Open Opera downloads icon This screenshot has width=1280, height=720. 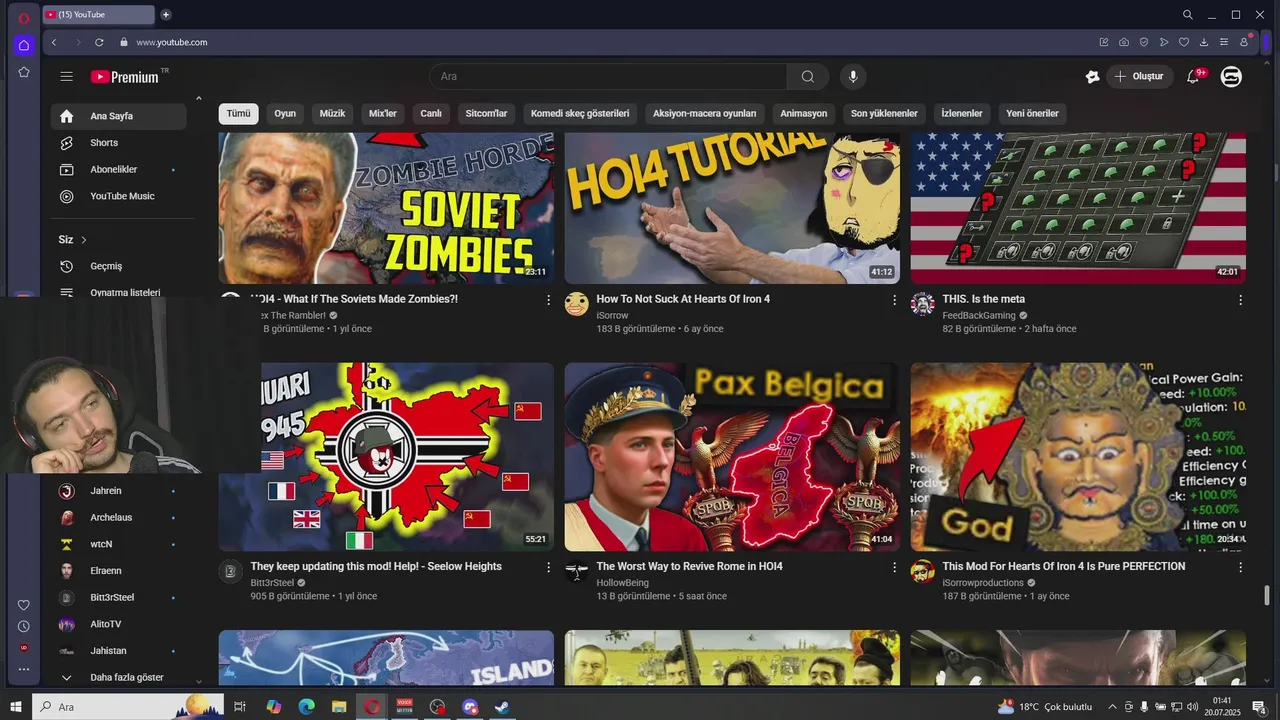click(1204, 42)
